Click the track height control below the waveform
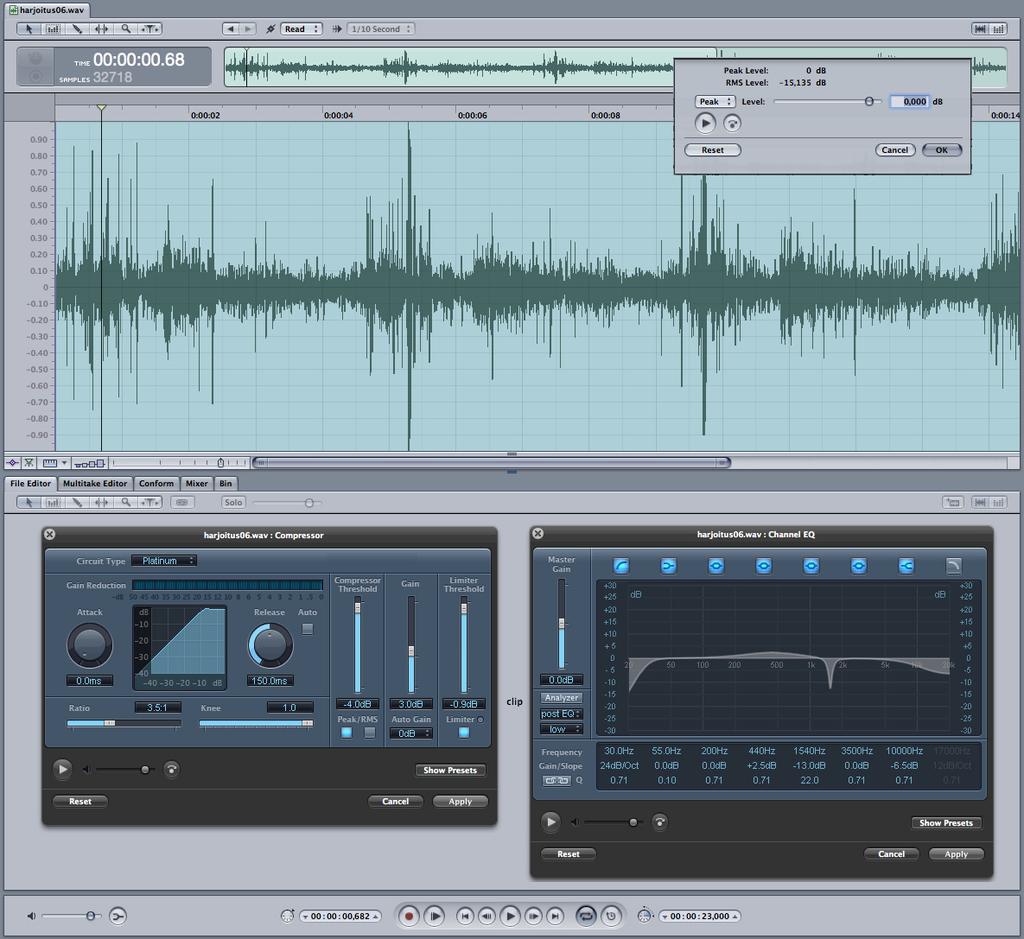 point(90,464)
